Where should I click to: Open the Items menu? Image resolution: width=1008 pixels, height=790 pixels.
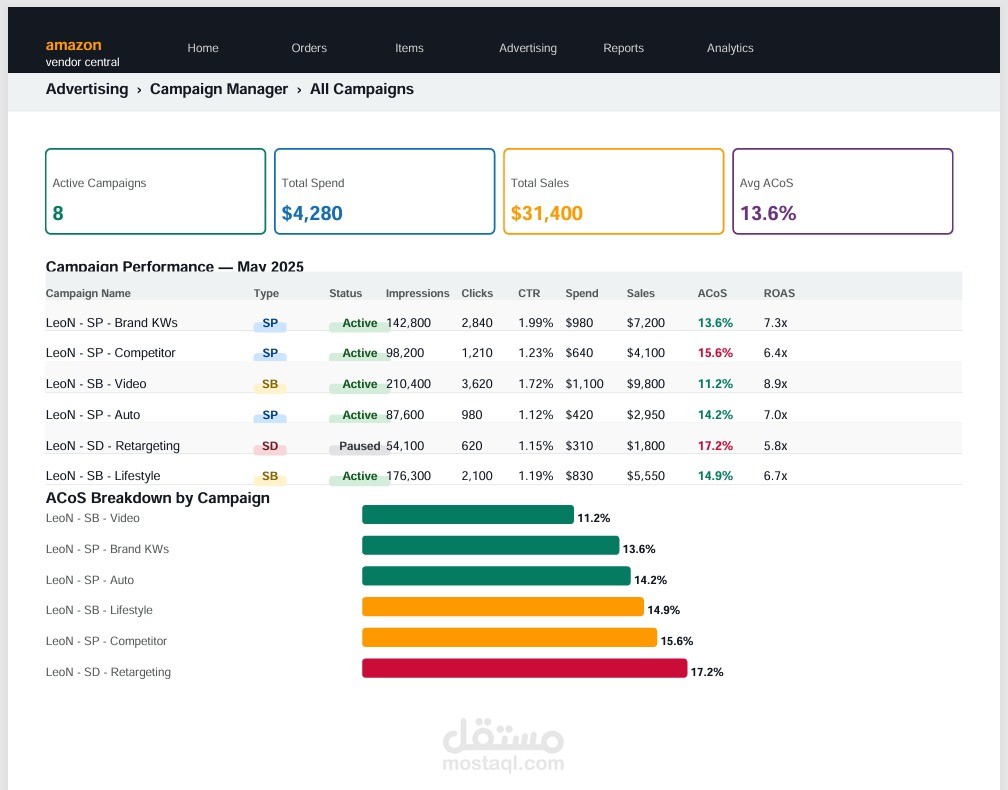coord(409,48)
